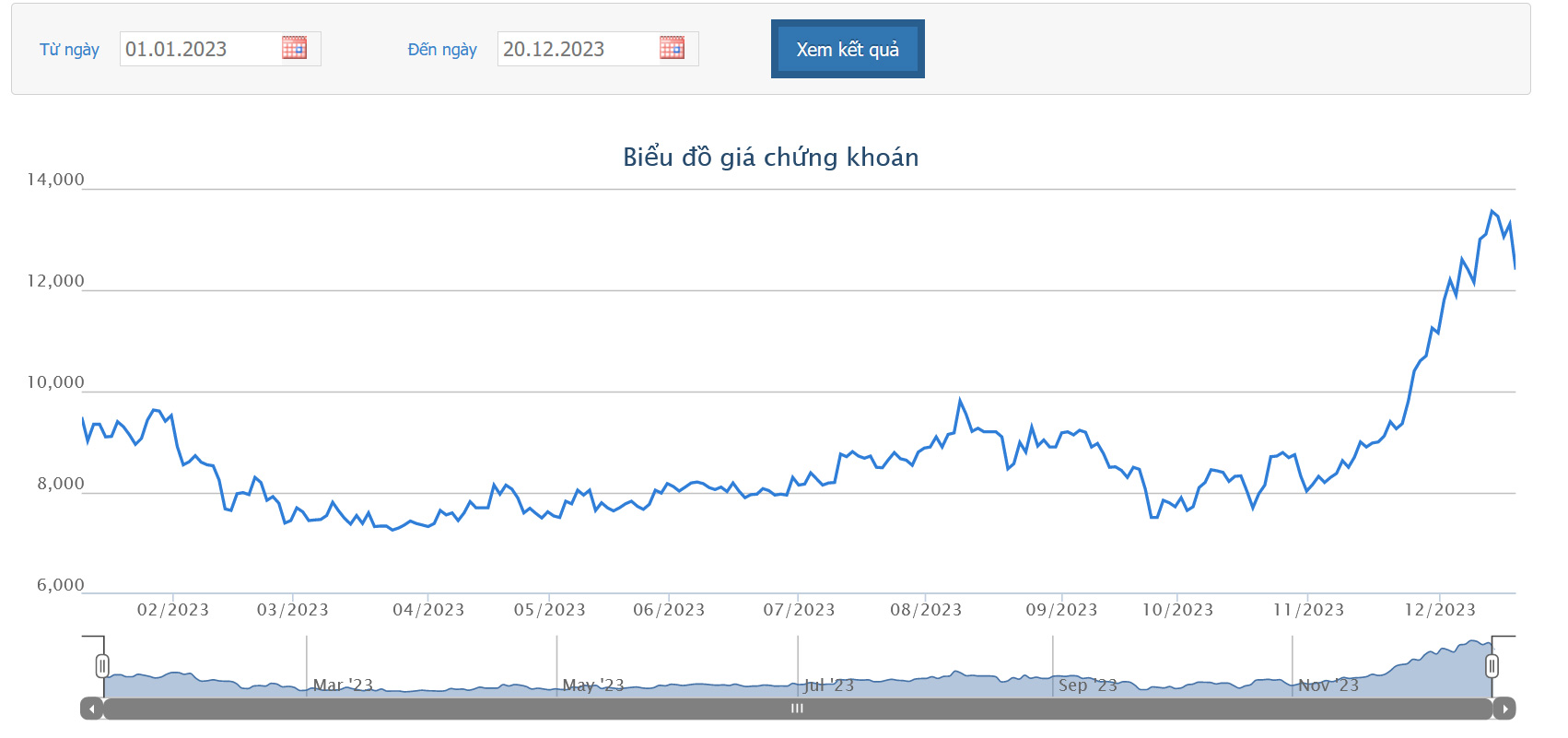The width and height of the screenshot is (1568, 738).
Task: Click the 08/2023 x-axis label
Action: point(926,610)
